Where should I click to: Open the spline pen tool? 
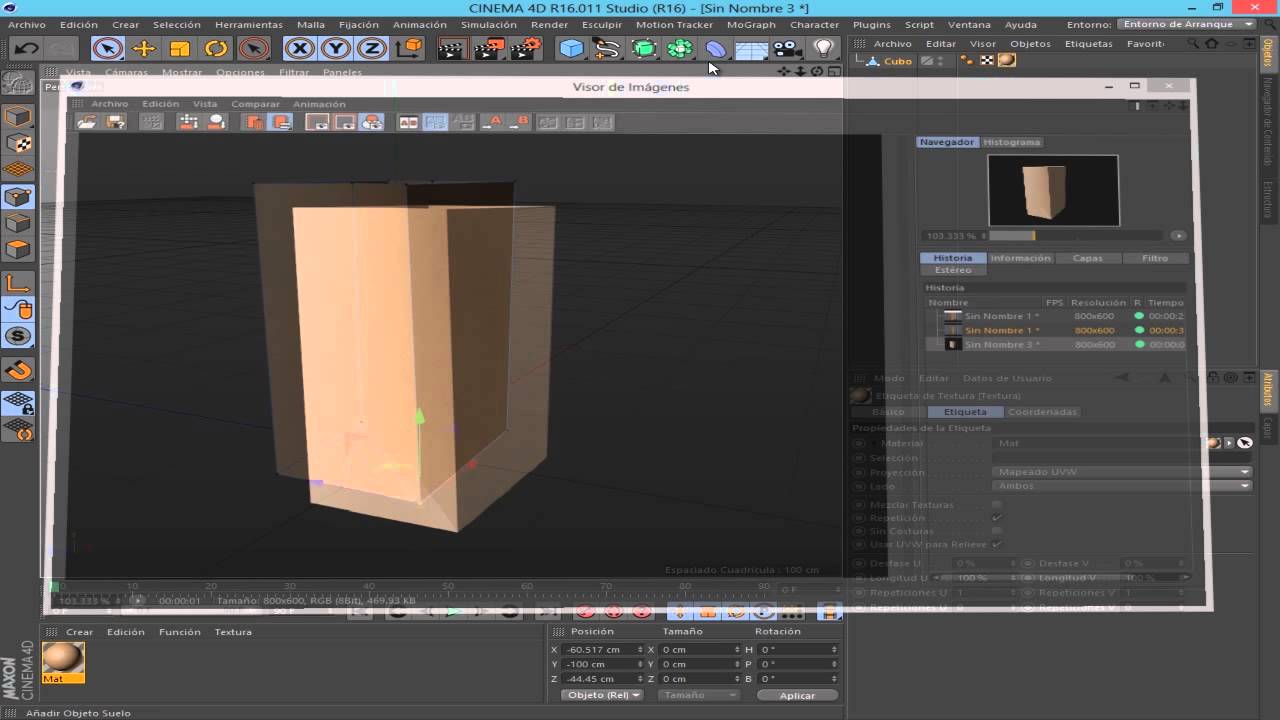click(607, 48)
